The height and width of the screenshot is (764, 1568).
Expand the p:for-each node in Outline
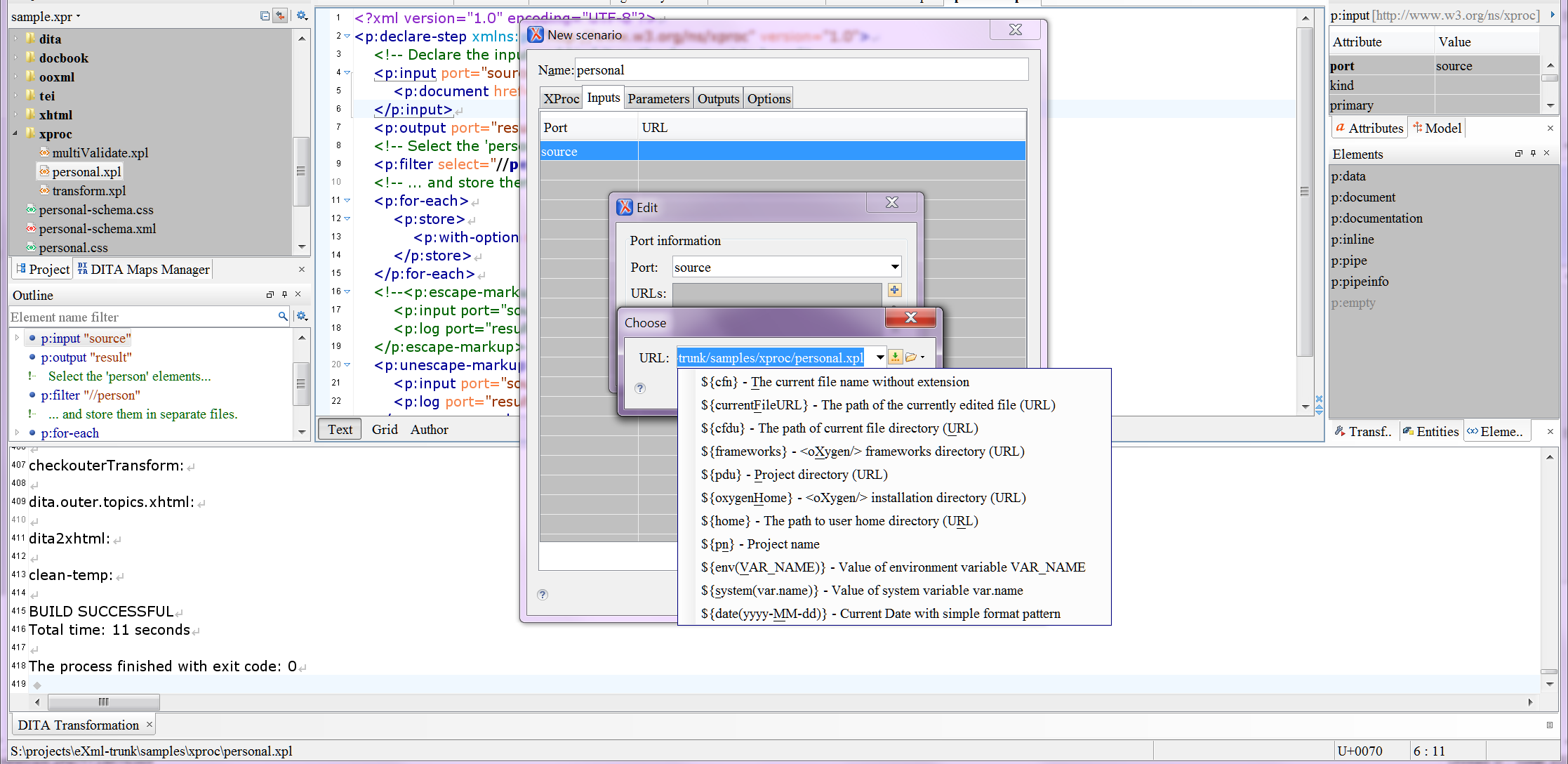pos(17,433)
